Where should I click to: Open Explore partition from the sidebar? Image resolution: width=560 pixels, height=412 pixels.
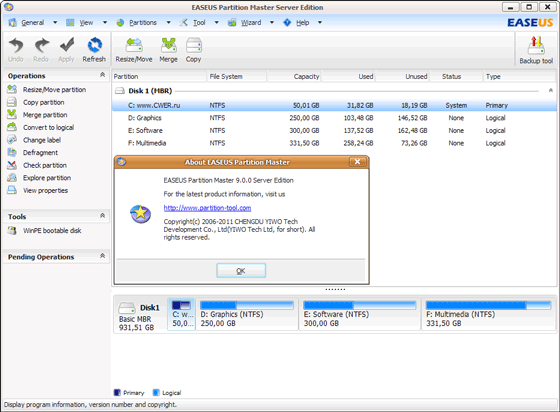tap(47, 178)
